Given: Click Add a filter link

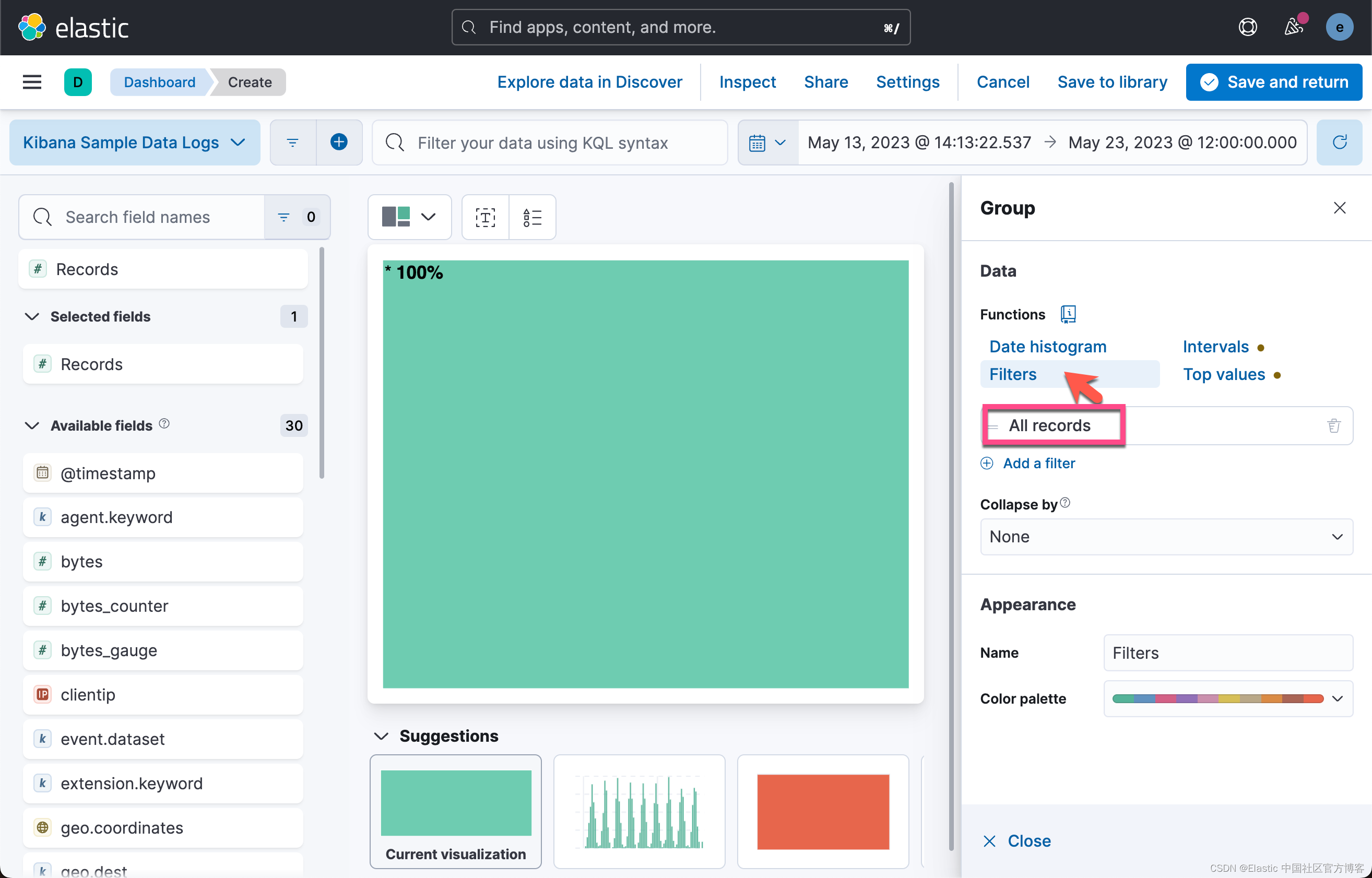Looking at the screenshot, I should 1027,463.
